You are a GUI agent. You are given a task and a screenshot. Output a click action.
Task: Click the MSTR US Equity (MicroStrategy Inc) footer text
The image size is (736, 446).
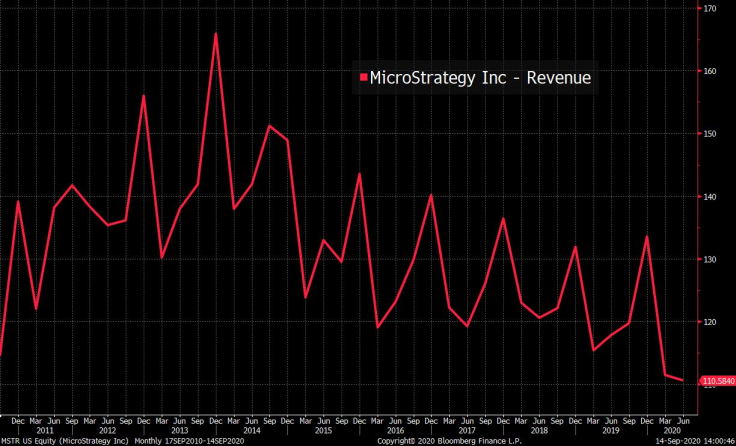pyautogui.click(x=64, y=441)
